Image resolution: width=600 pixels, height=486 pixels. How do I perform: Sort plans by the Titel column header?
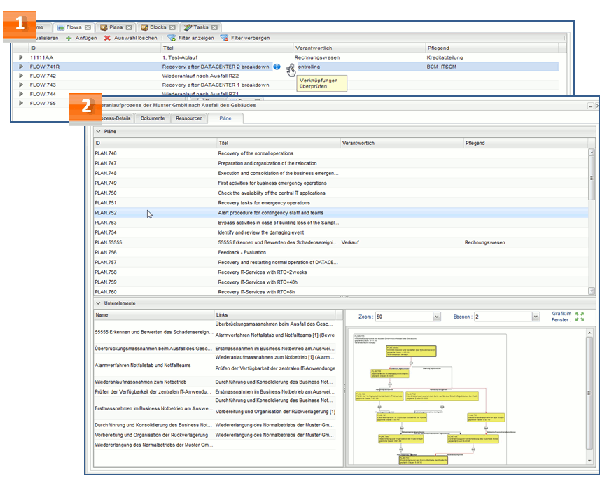(x=279, y=143)
